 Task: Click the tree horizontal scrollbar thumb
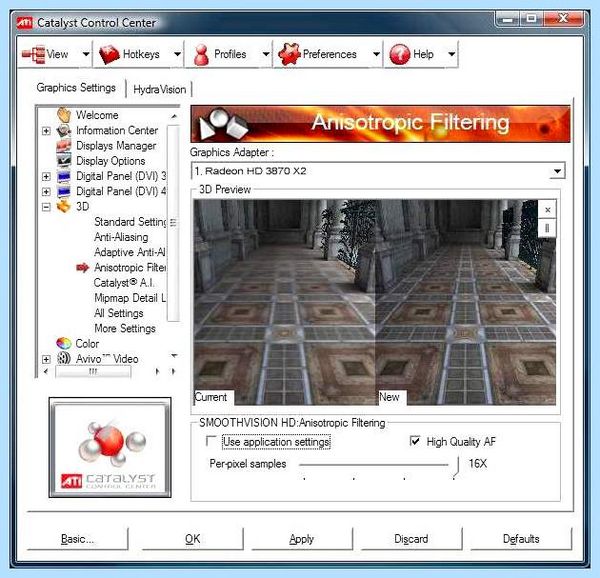93,371
